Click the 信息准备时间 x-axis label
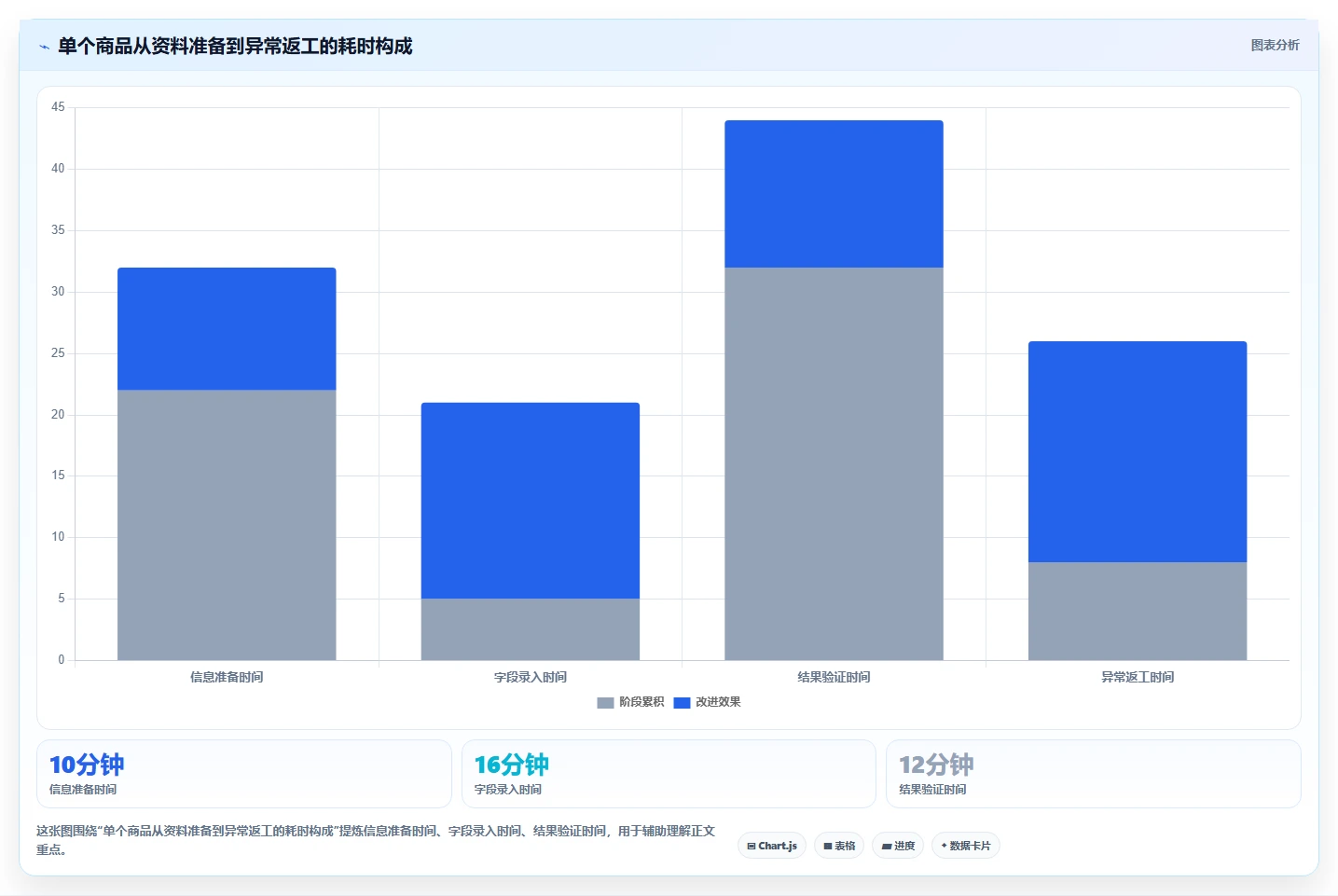The image size is (1338, 896). click(227, 677)
